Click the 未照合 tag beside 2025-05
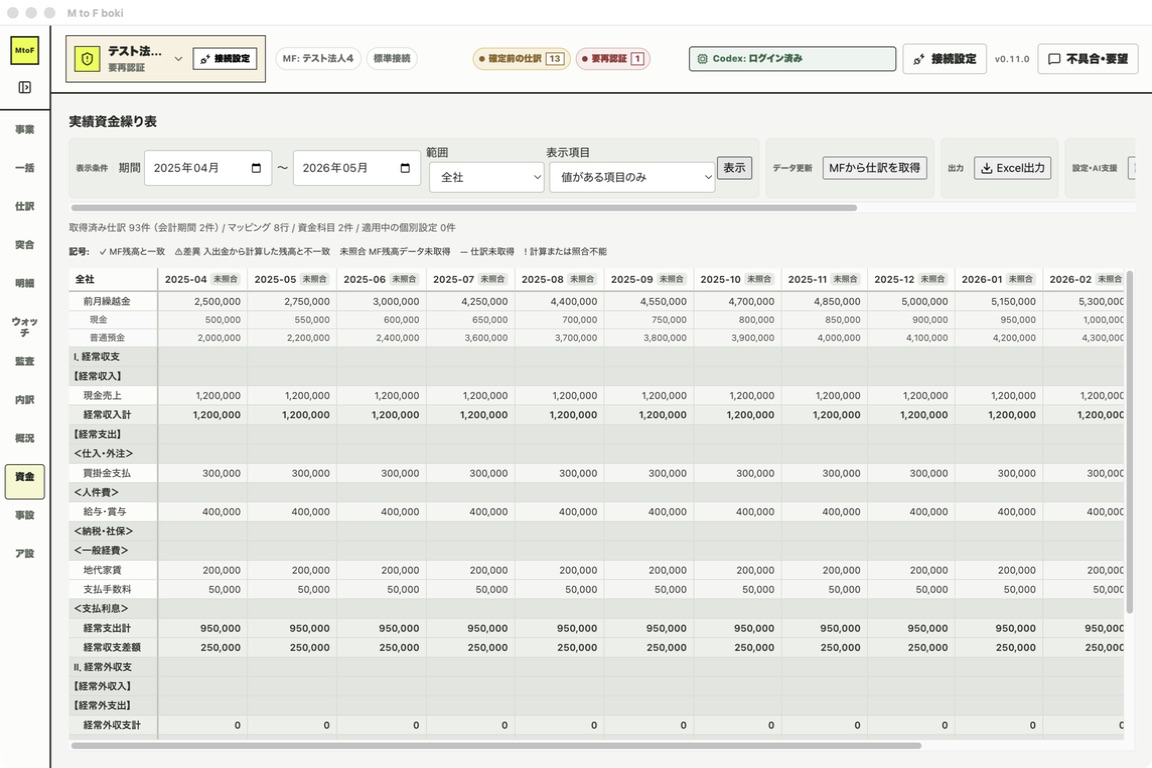1152x768 pixels. click(x=314, y=279)
